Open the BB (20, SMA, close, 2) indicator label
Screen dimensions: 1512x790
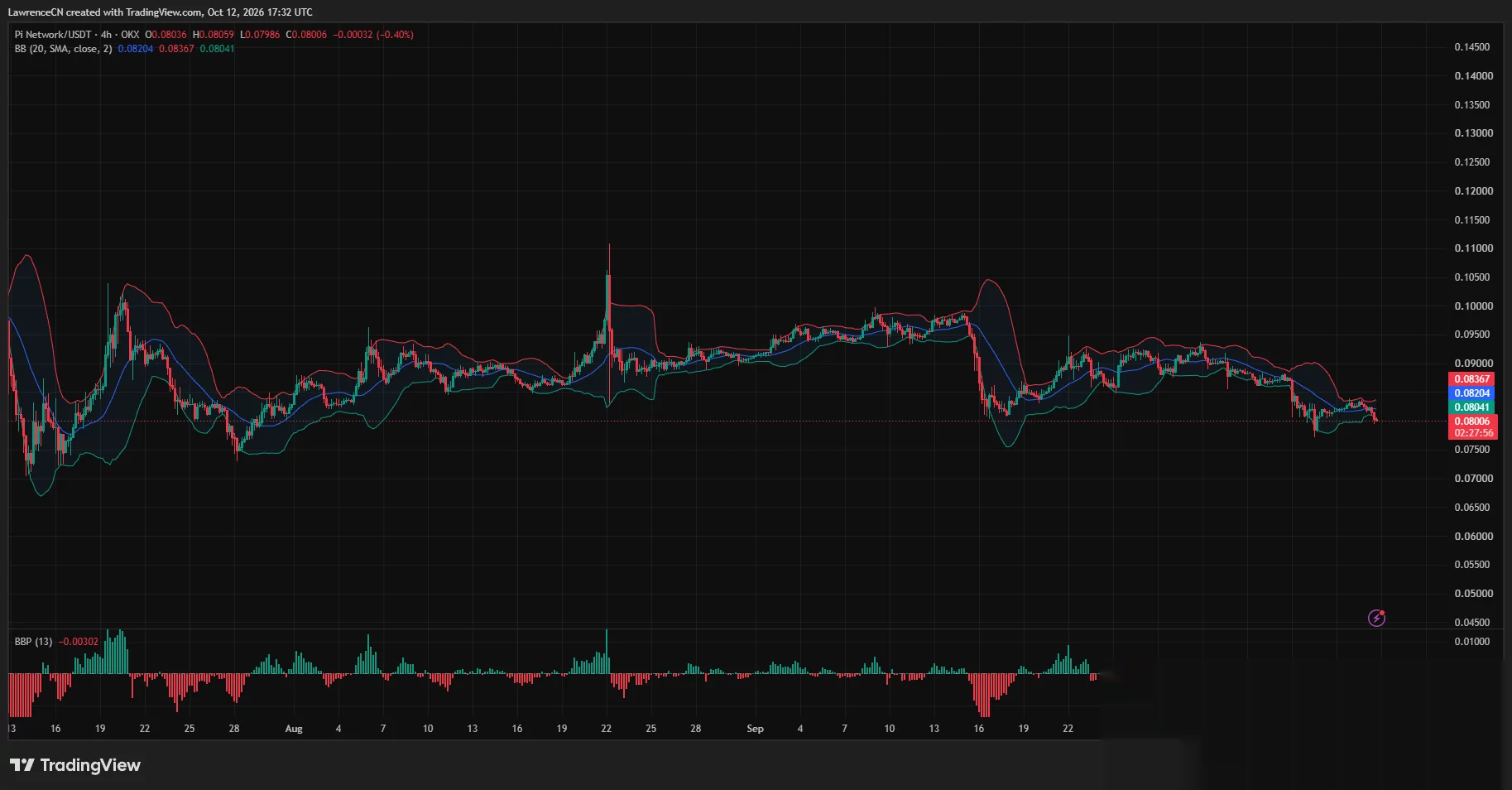tap(63, 49)
